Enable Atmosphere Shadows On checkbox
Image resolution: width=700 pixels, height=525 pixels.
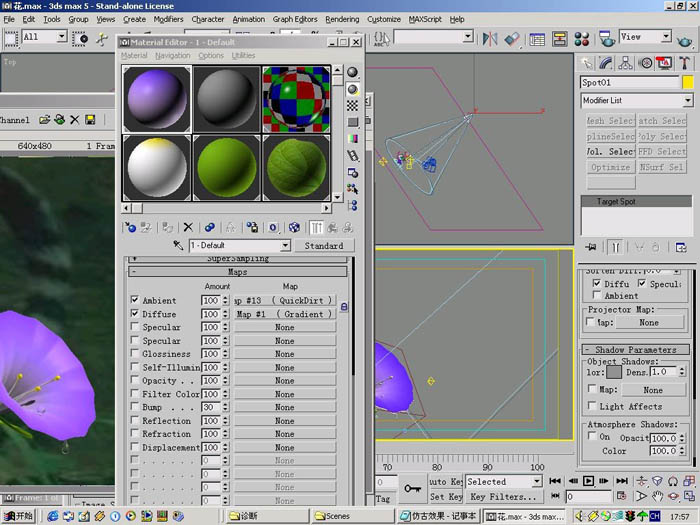592,436
